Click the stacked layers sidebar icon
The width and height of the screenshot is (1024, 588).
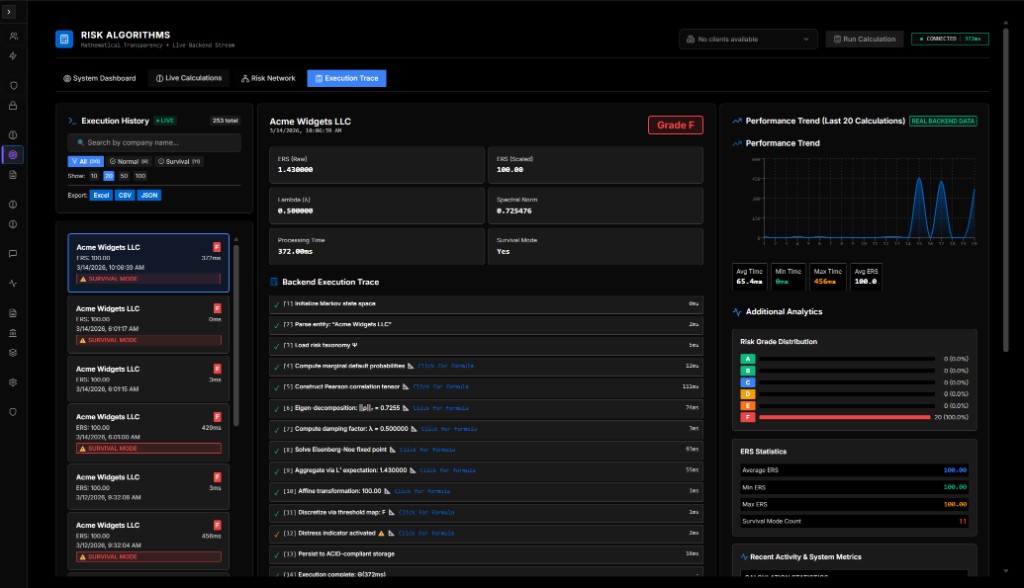point(13,352)
